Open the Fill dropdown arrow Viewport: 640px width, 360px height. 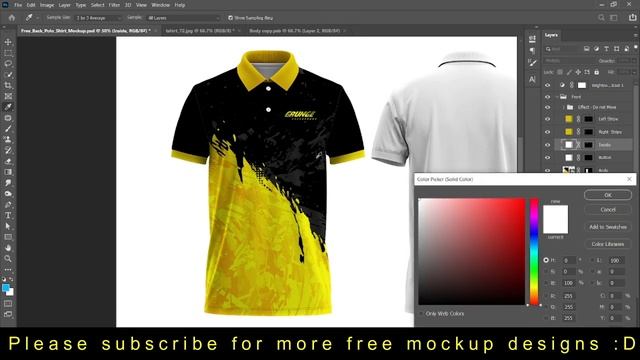tap(633, 72)
